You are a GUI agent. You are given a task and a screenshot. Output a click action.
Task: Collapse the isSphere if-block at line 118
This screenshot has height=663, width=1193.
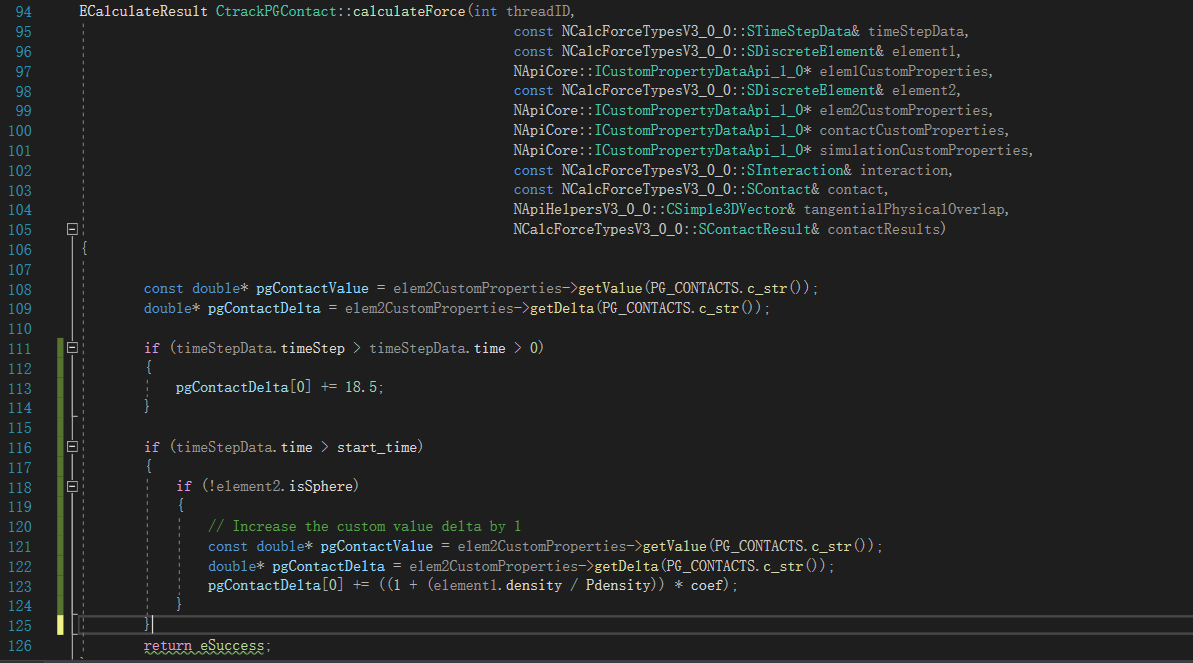(x=72, y=486)
